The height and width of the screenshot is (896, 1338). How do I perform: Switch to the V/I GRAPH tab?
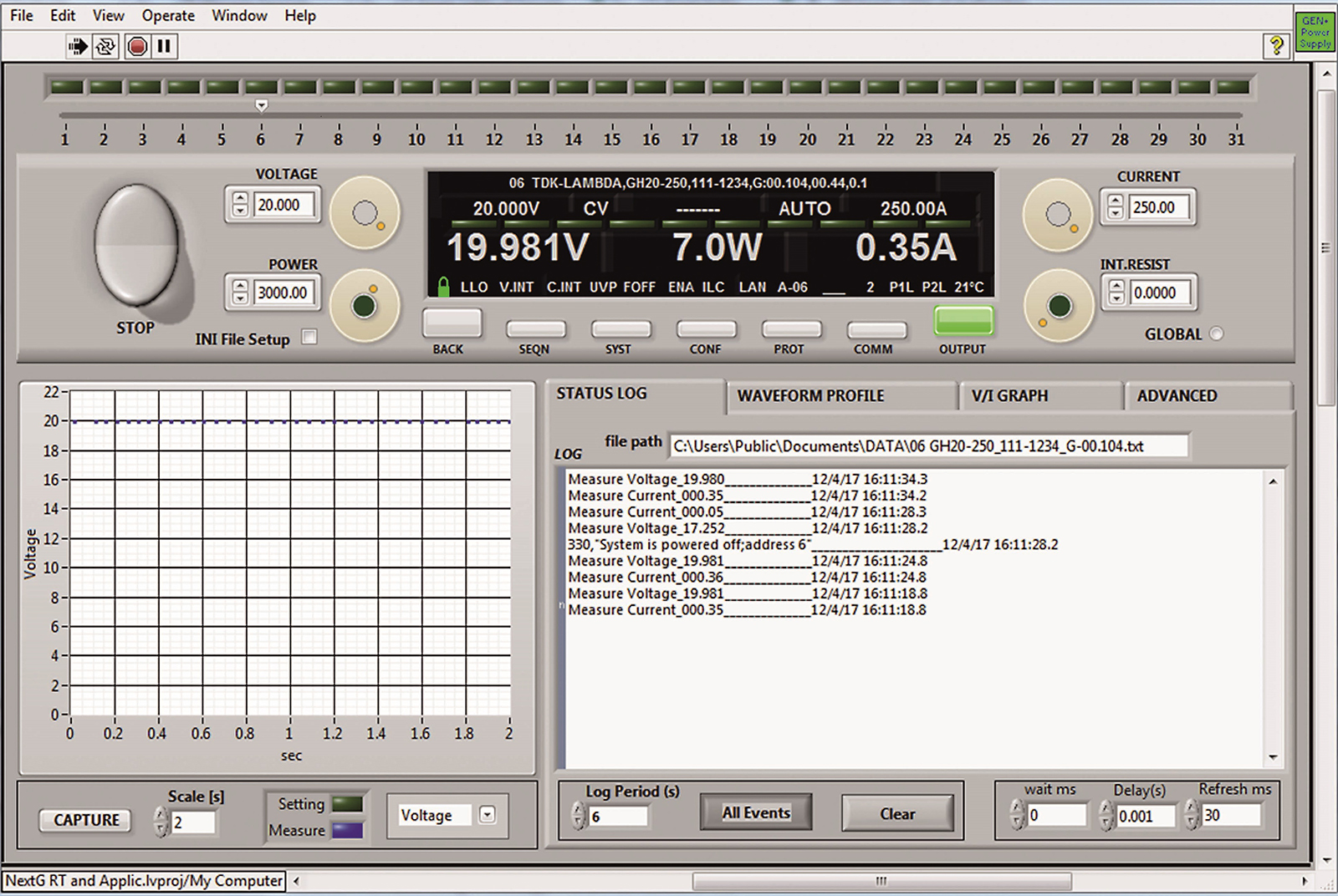pyautogui.click(x=1042, y=396)
